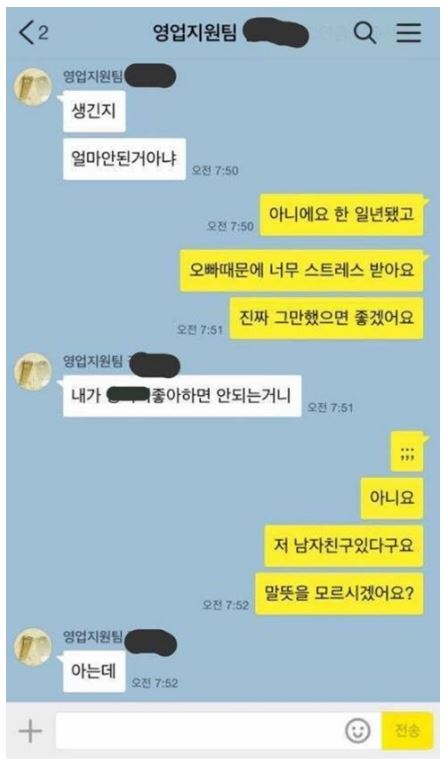Tap the sender's profile picture beside 생긴지
This screenshot has height=761, width=447.
33,88
